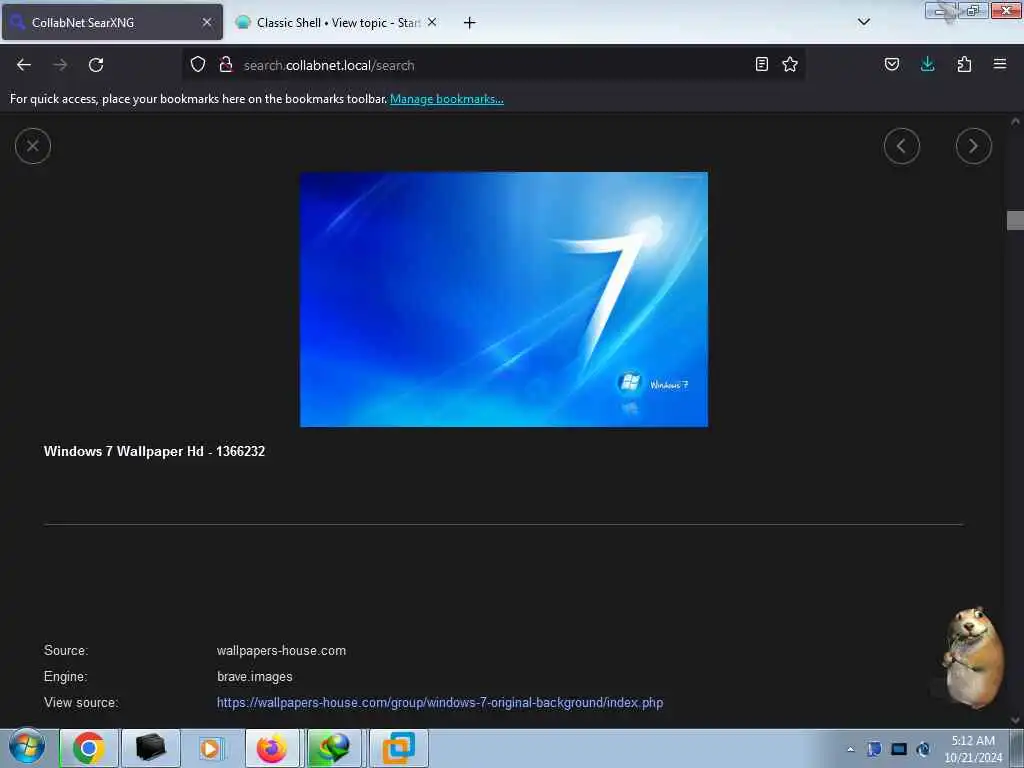This screenshot has width=1024, height=768.
Task: Open the Windows Start menu orb
Action: 27,747
